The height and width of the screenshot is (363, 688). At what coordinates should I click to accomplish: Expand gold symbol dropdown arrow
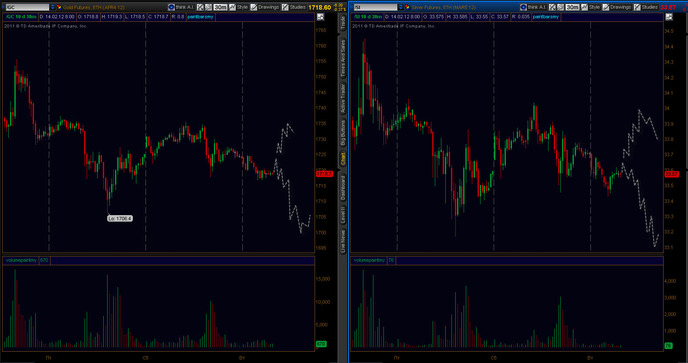pyautogui.click(x=53, y=7)
